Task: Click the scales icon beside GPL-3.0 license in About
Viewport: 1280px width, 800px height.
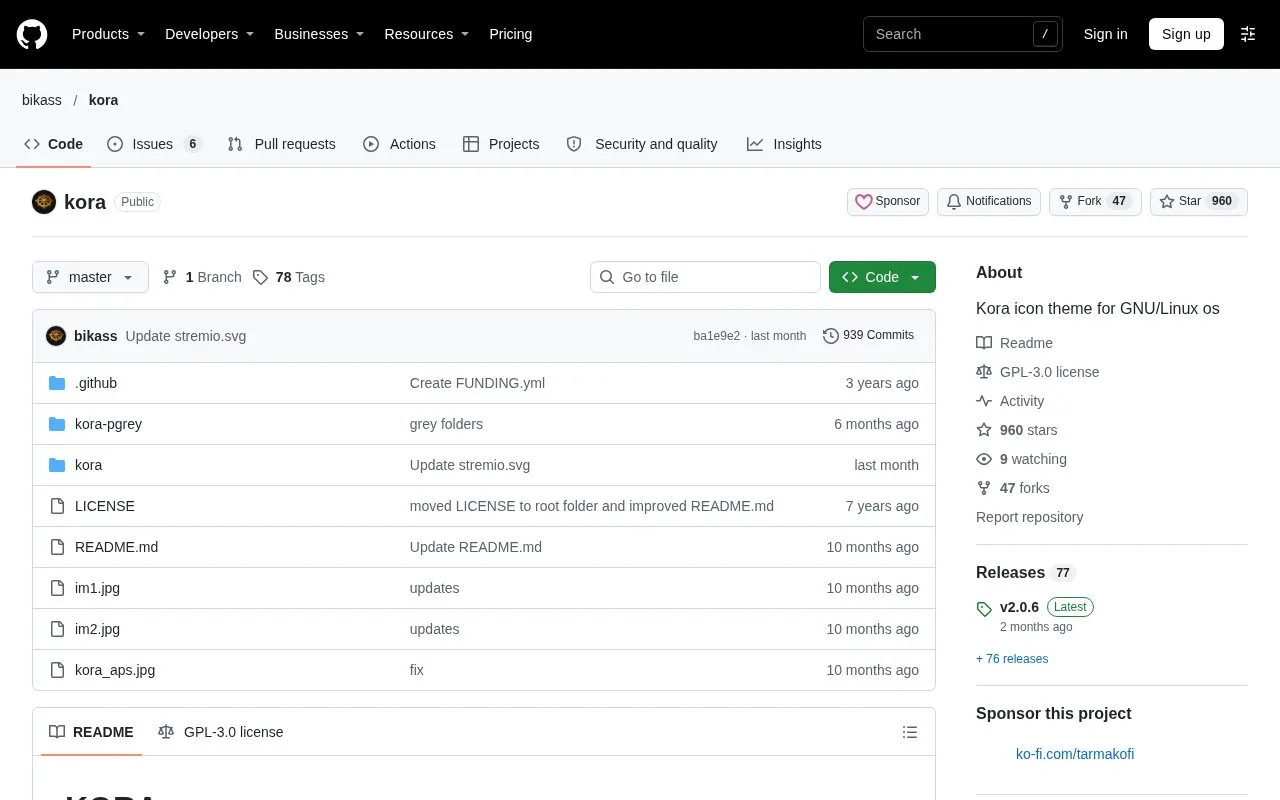Action: (984, 372)
